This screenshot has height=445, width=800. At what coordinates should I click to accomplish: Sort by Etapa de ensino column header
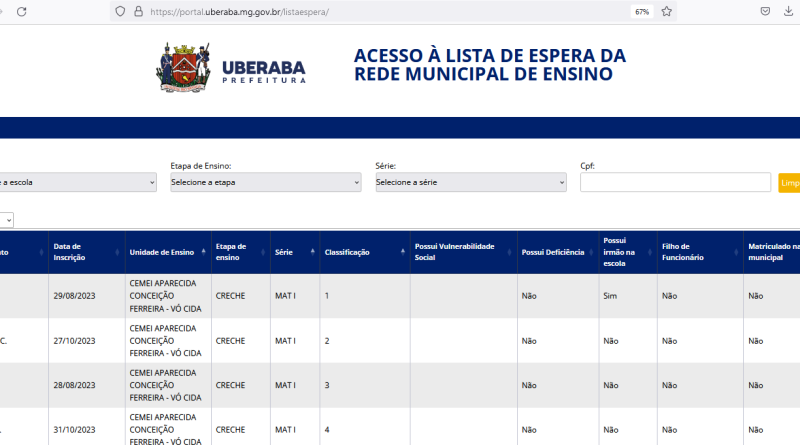(x=236, y=253)
